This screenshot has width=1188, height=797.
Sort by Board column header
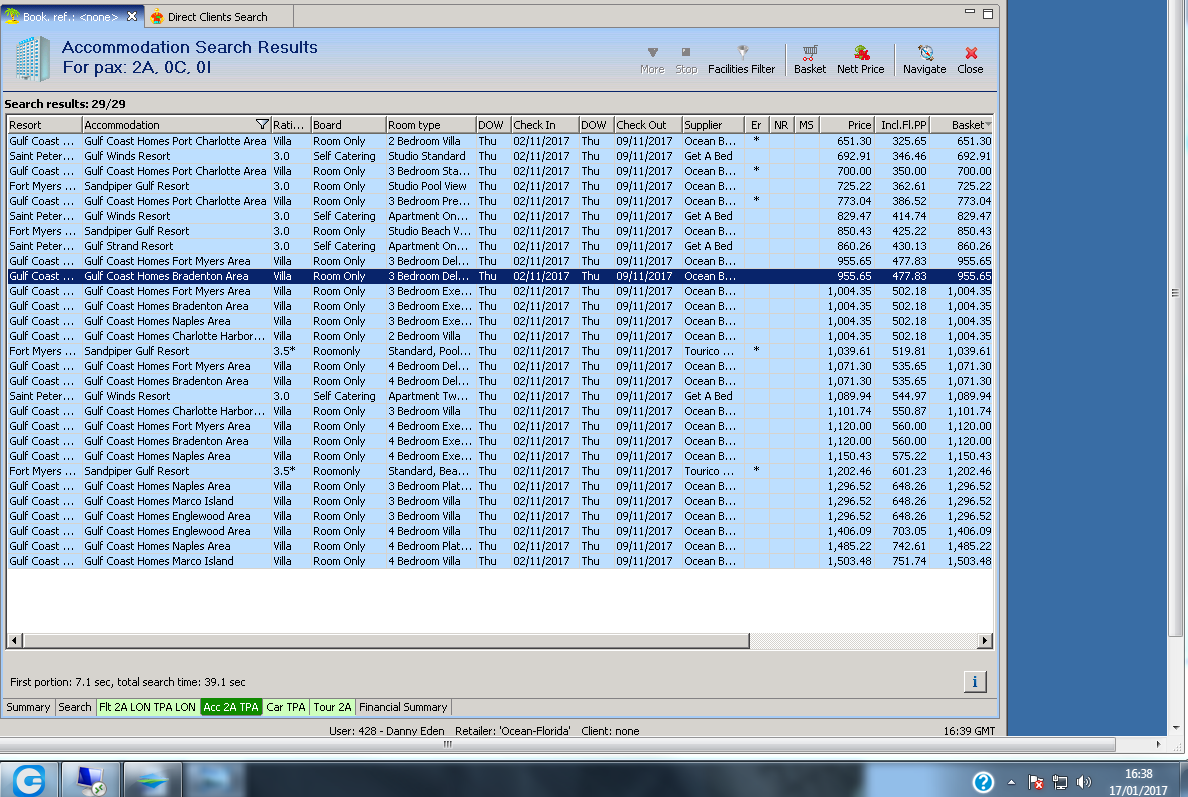(x=348, y=125)
